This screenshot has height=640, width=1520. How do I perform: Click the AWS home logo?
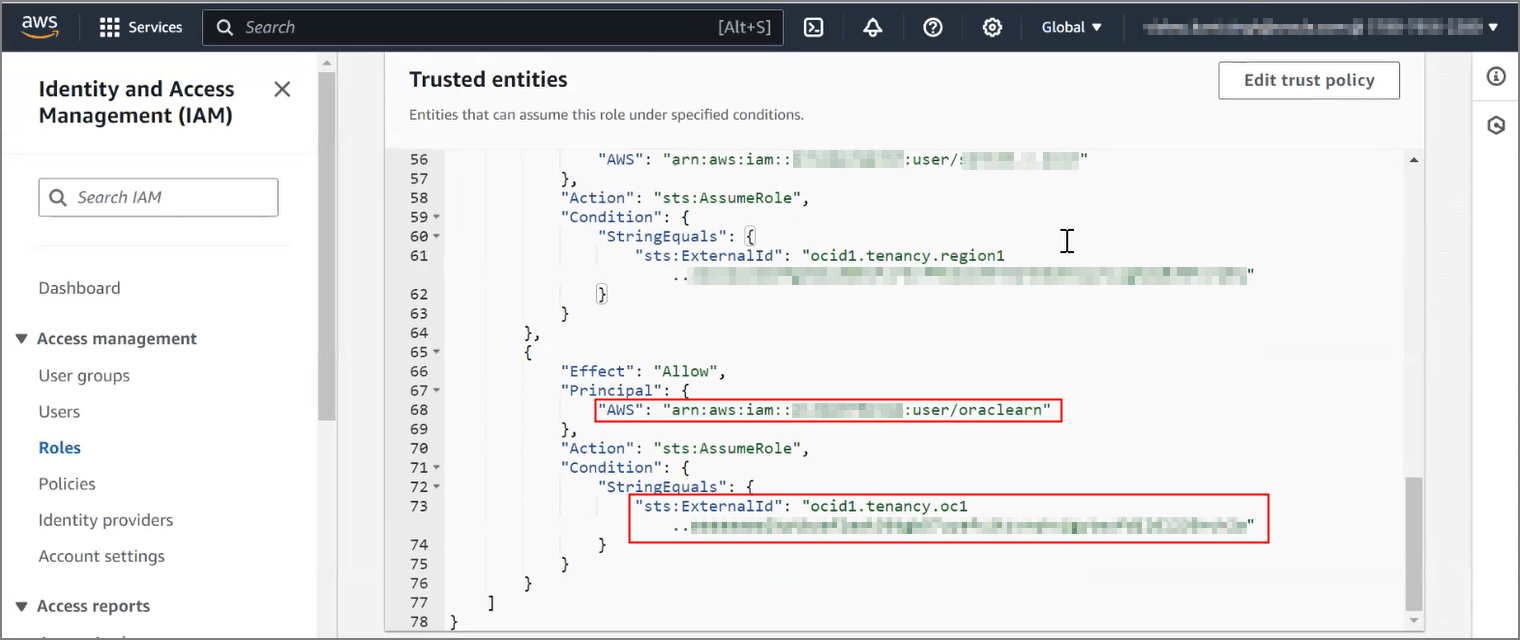point(39,26)
